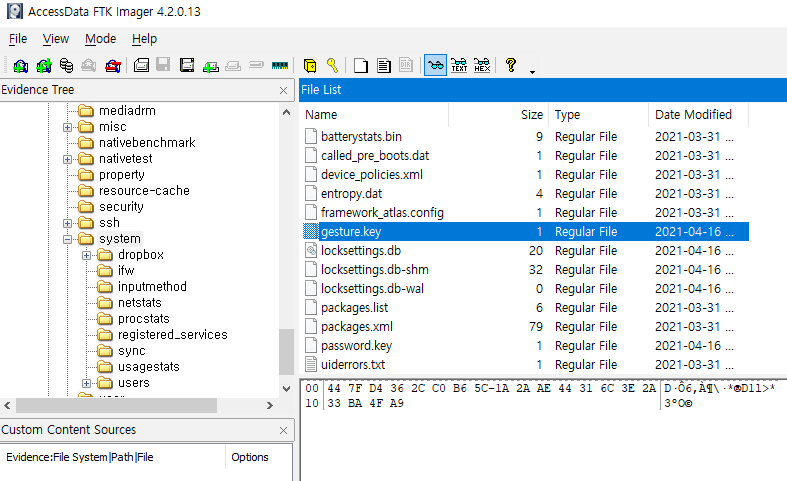Viewport: 787px width, 481px height.
Task: Click the Obtain Protected Files safe icon
Action: tap(310, 65)
